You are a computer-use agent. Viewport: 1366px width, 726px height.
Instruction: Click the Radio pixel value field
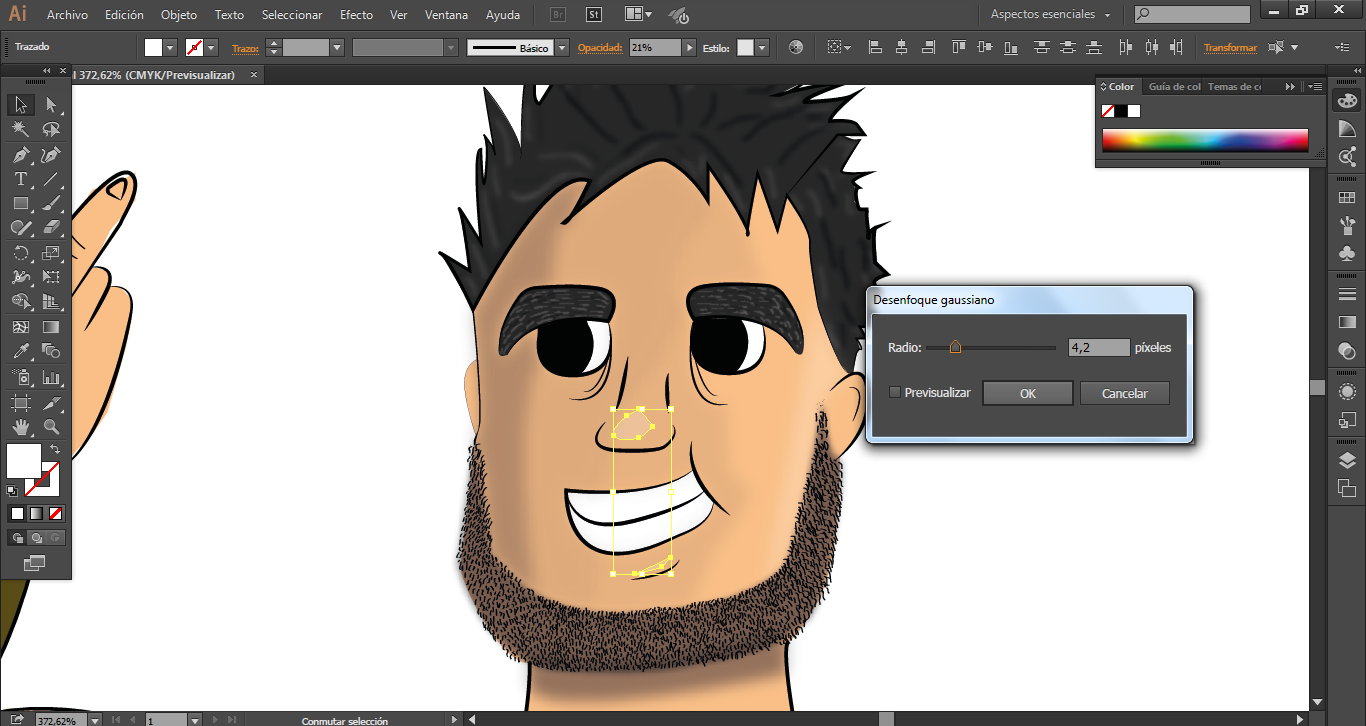1098,348
